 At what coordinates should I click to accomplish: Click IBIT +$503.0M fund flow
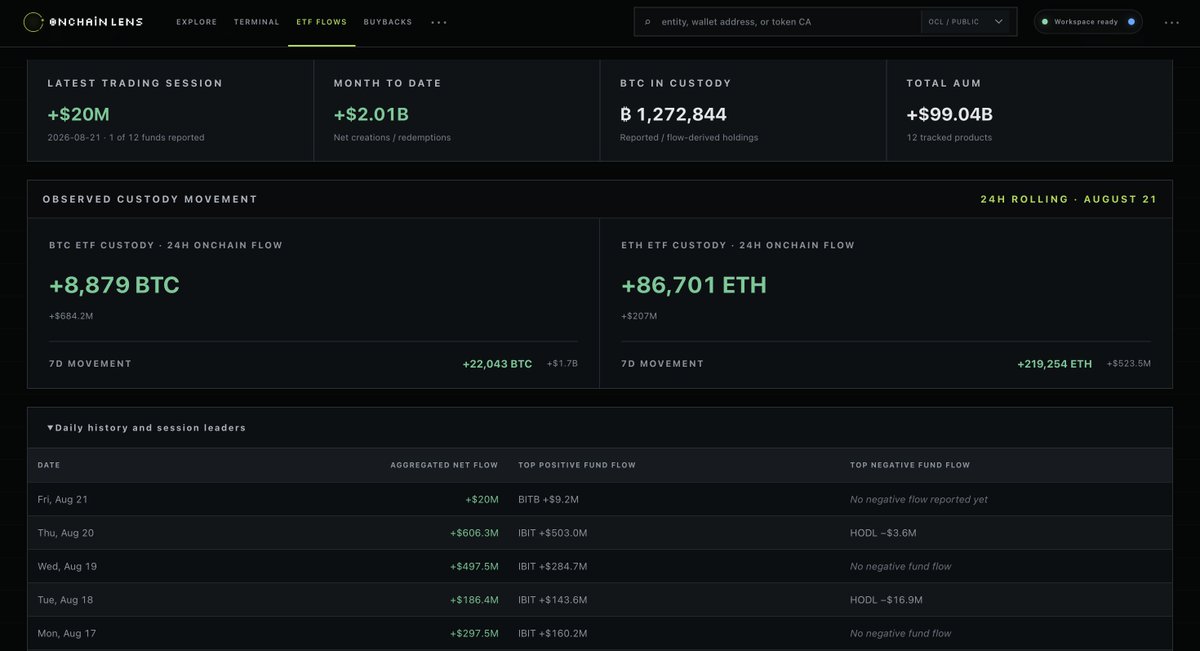[x=553, y=533]
